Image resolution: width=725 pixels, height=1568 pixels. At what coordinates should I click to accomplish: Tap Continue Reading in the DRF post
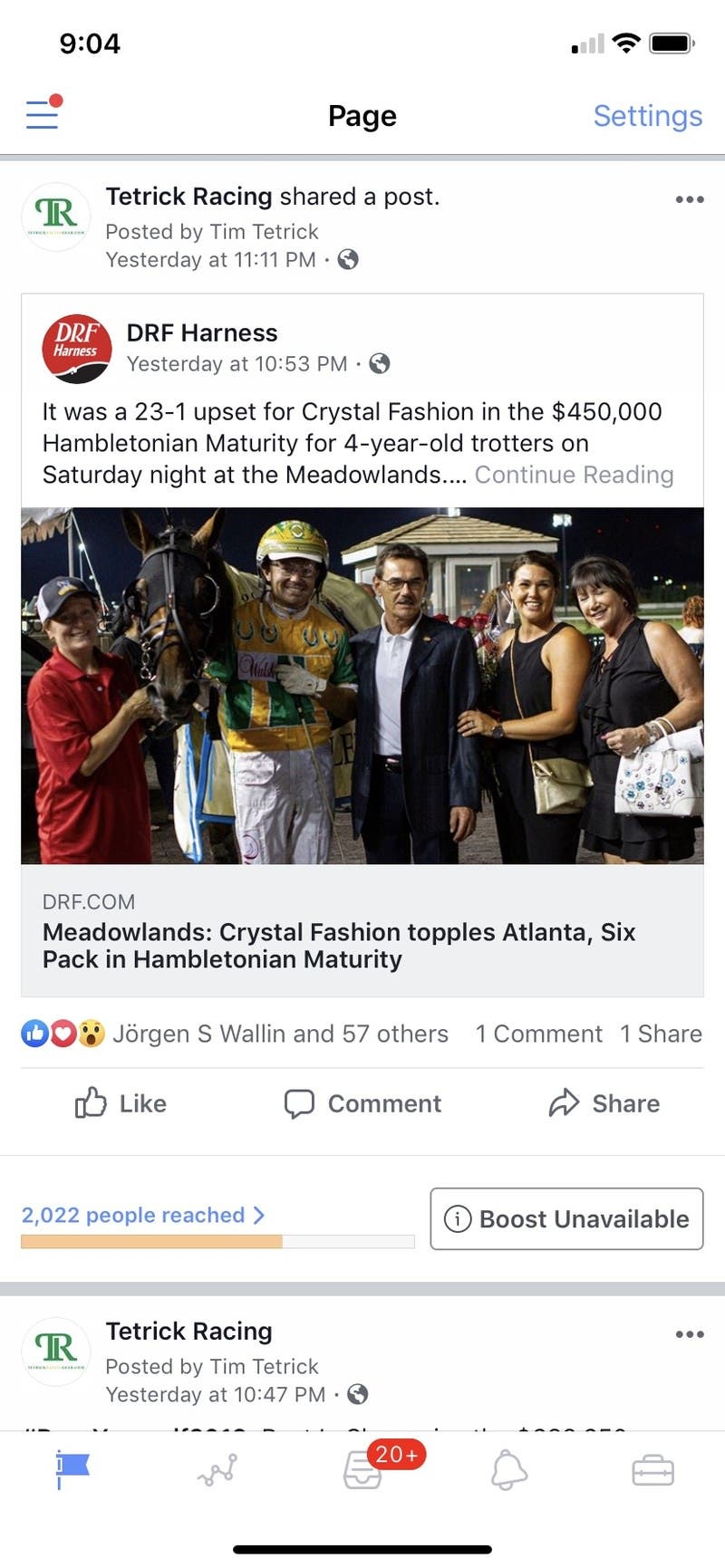[574, 475]
